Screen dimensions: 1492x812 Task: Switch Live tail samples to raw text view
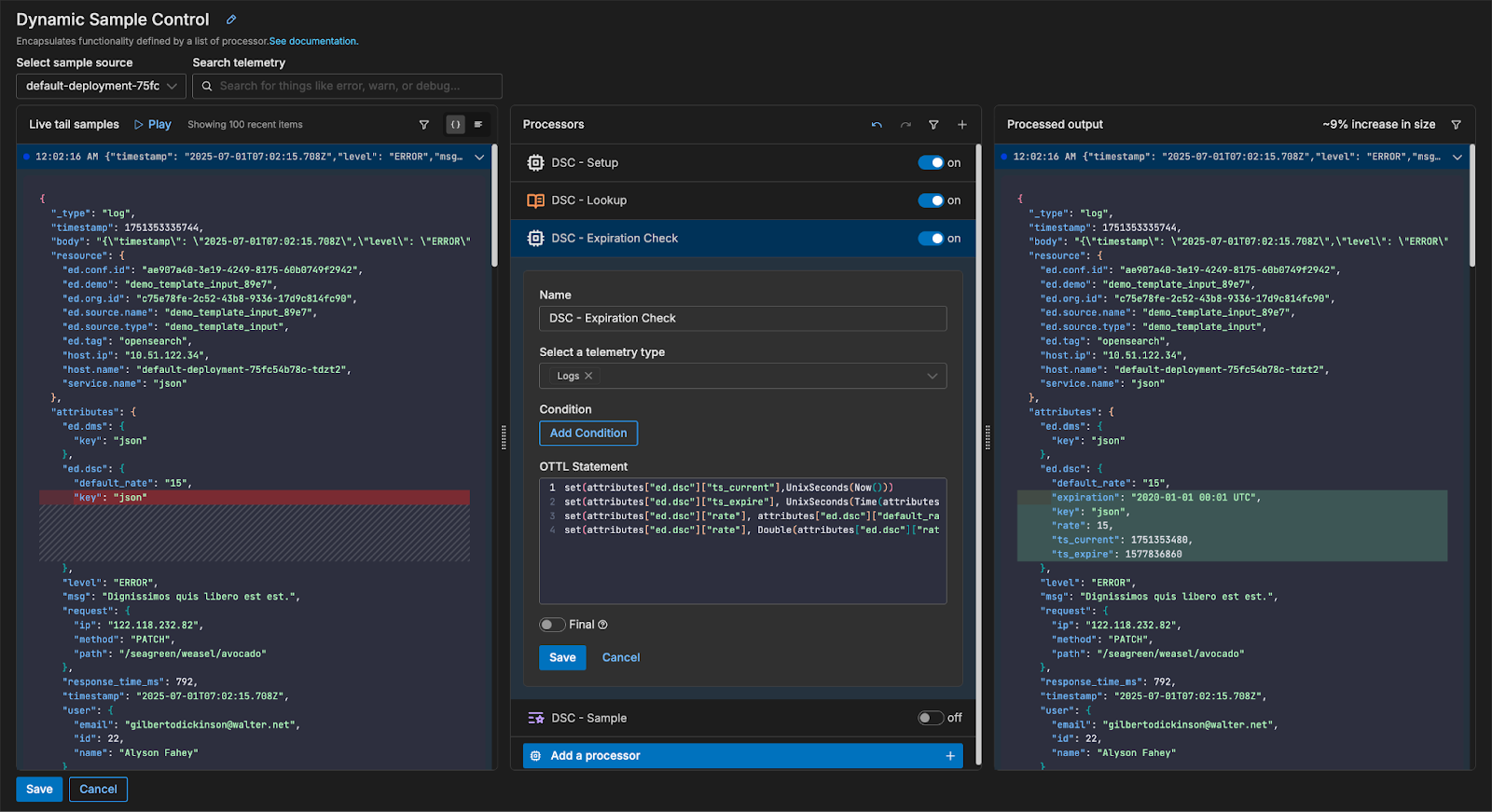click(478, 125)
